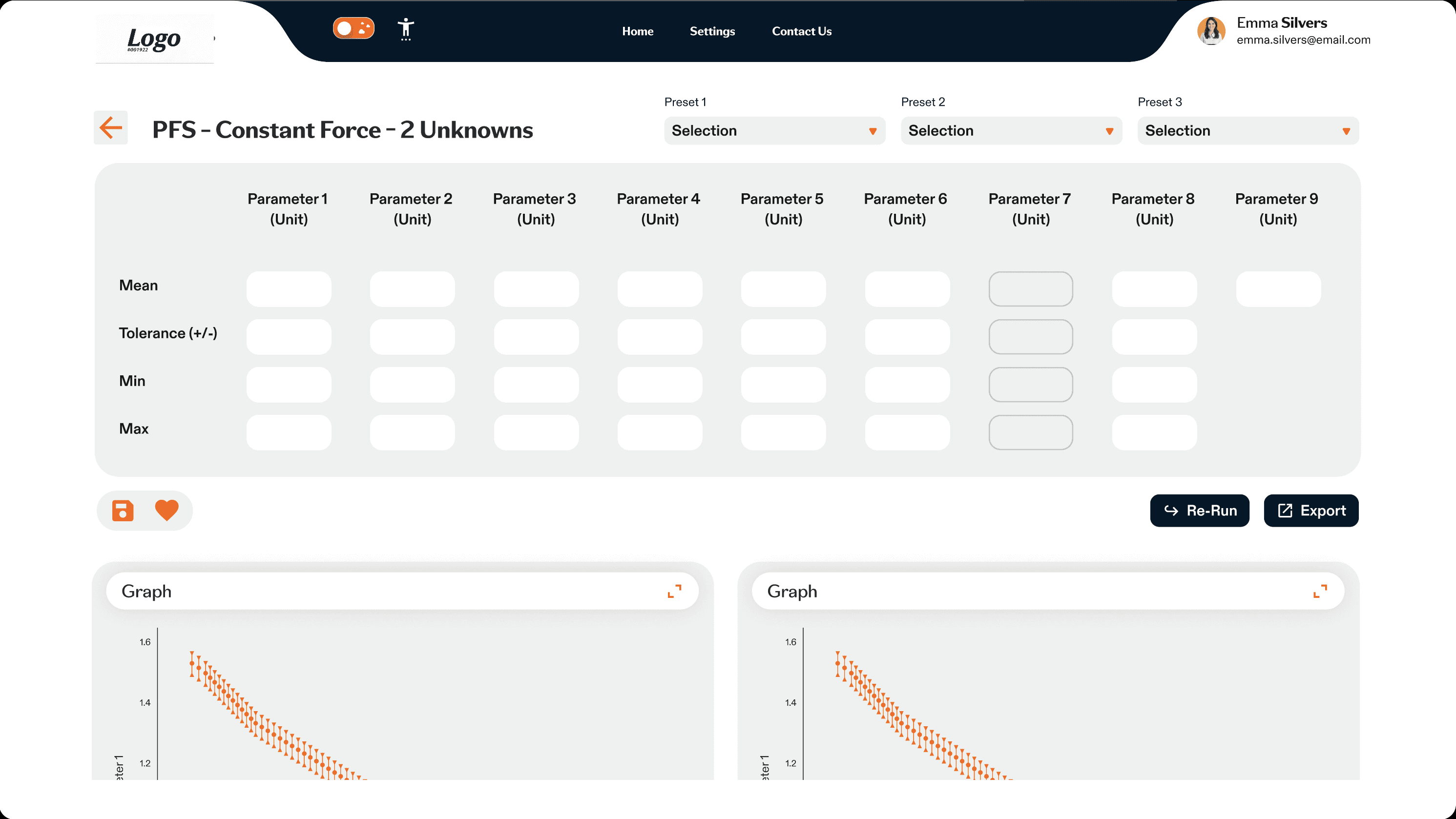Open the Preset 1 Selection dropdown

tap(774, 131)
